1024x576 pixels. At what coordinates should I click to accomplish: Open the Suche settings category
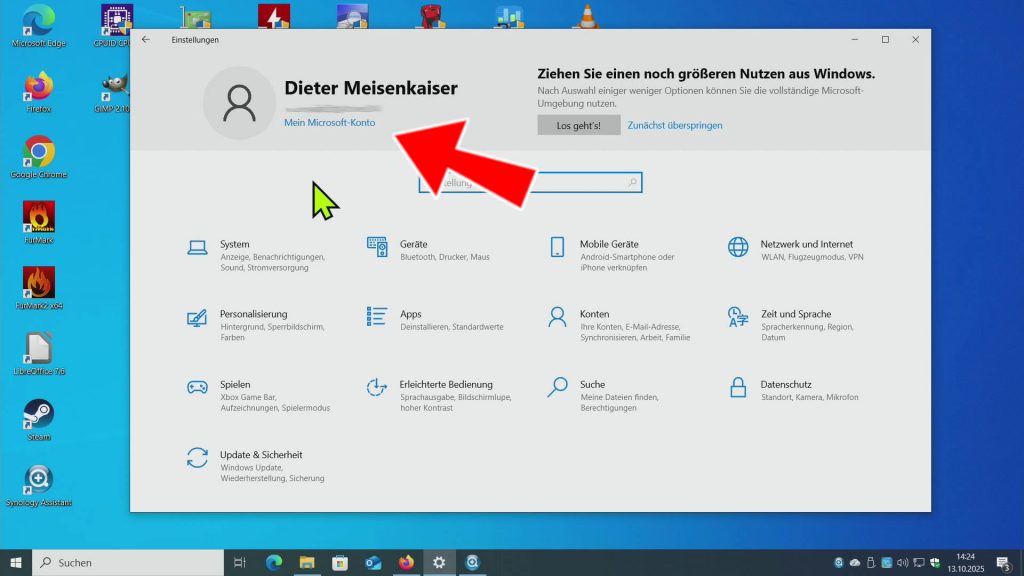click(592, 385)
